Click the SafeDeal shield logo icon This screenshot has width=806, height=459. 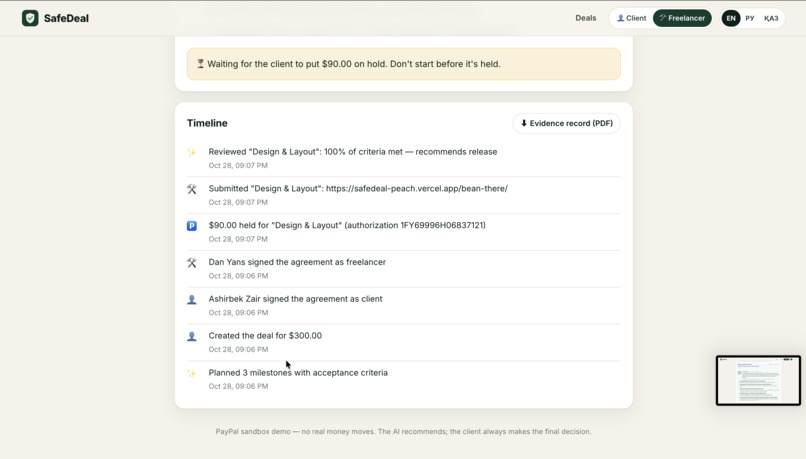[x=30, y=18]
